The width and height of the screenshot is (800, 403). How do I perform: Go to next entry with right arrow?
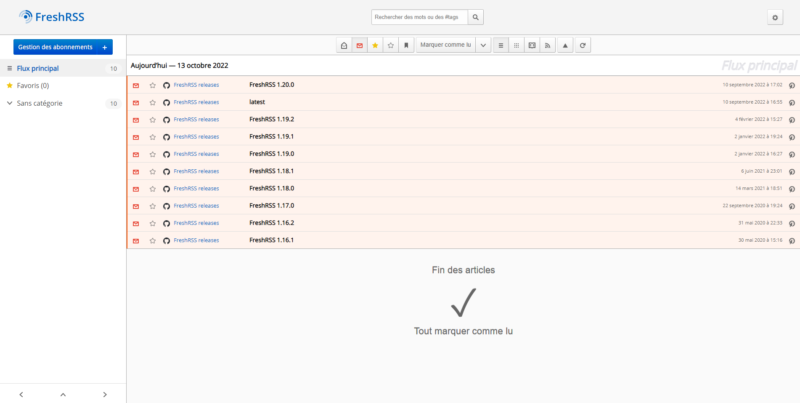(x=105, y=394)
